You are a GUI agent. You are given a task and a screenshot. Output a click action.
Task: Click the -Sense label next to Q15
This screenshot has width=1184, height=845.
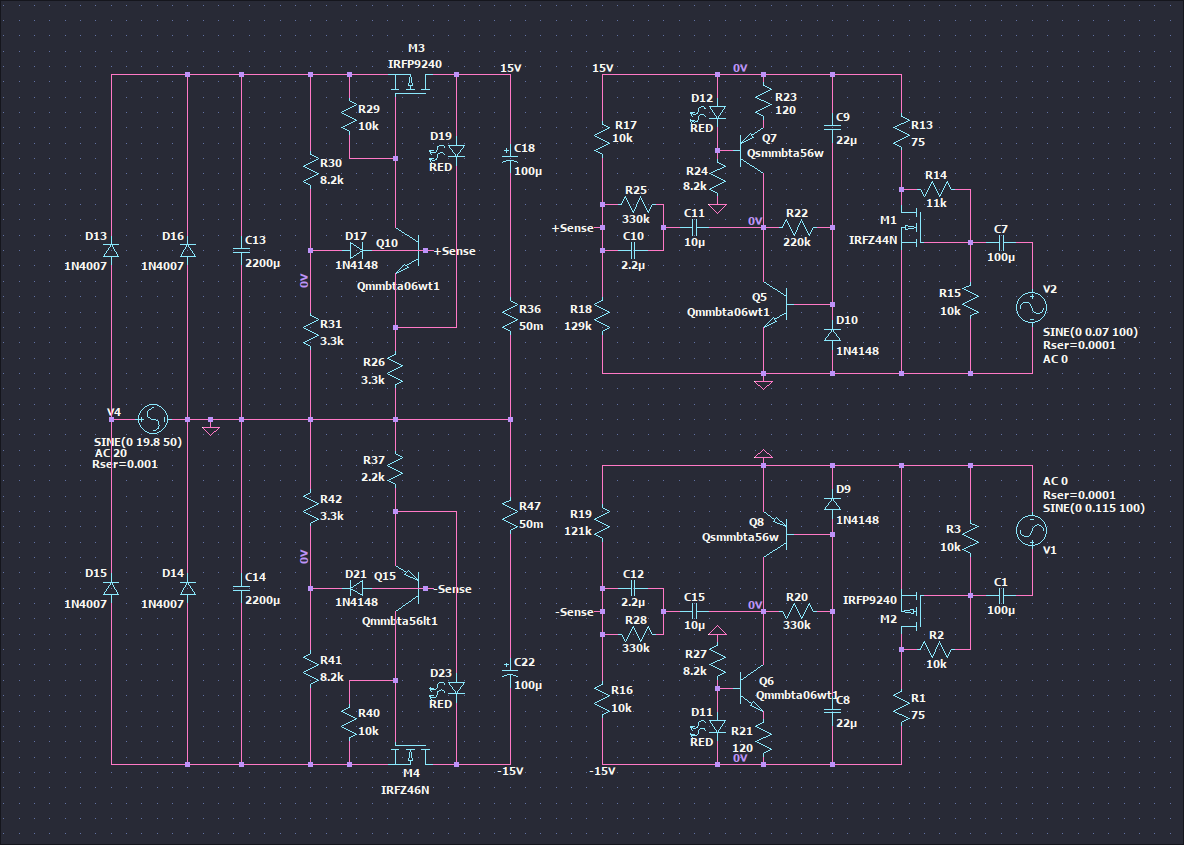coord(452,588)
